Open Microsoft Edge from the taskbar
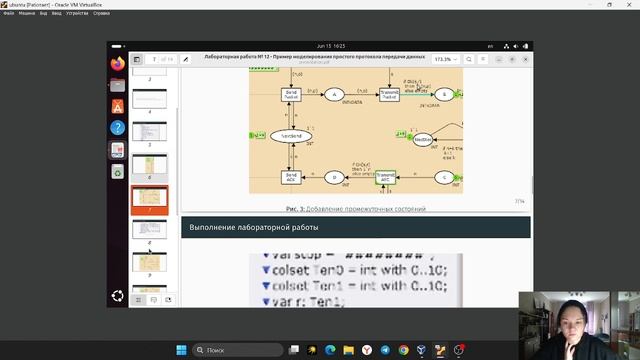The height and width of the screenshot is (360, 640). (x=330, y=350)
